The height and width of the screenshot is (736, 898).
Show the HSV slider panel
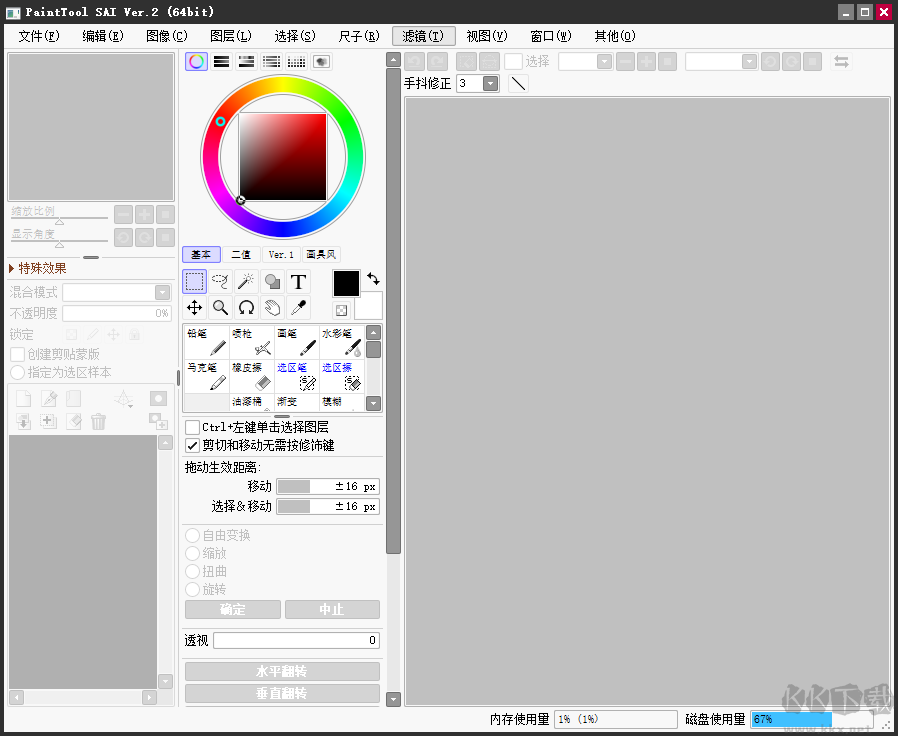point(246,61)
